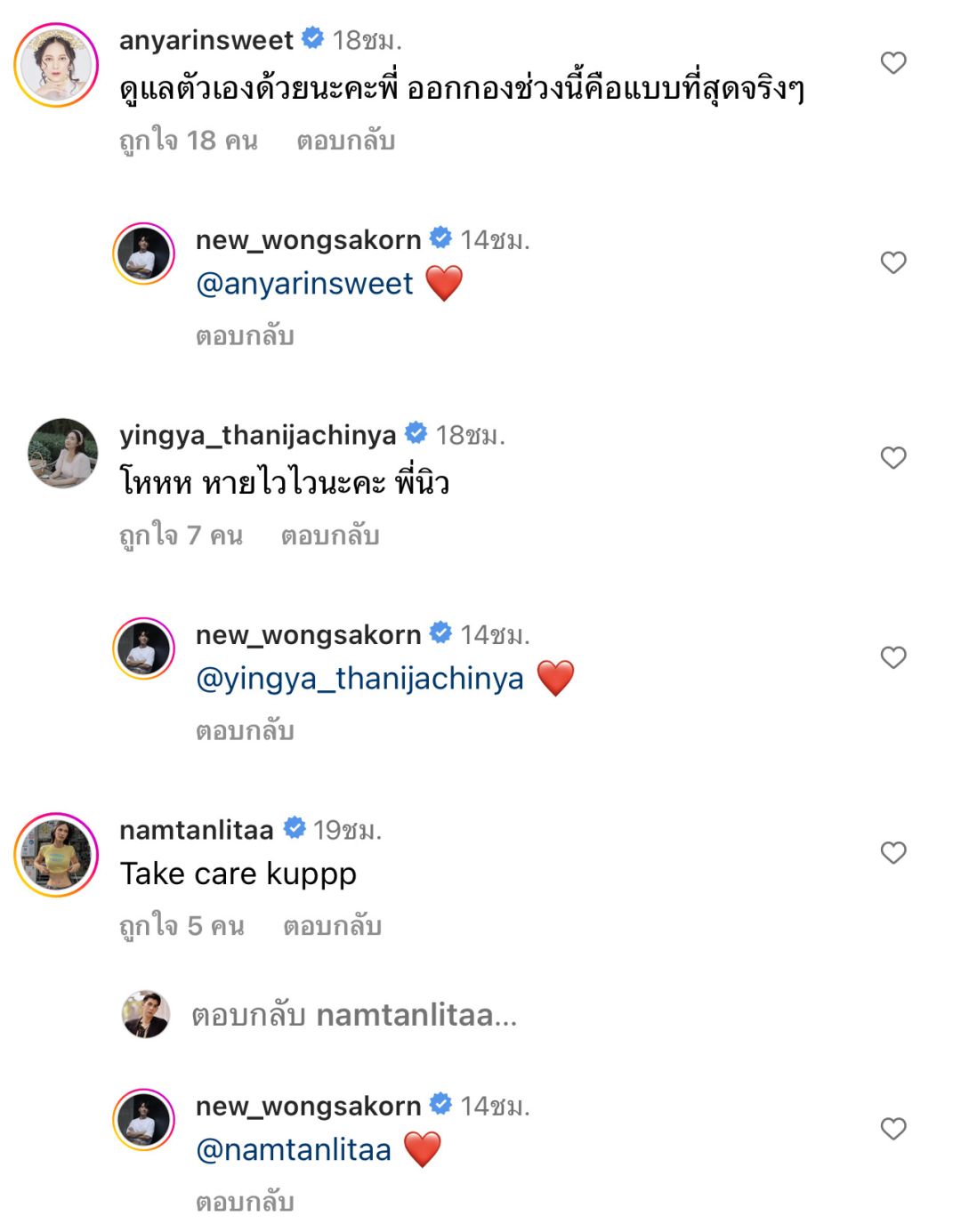Tap new_wongsakorn's avatar beside the @anyarinsweet reply
This screenshot has height=1232, width=961.
144,254
